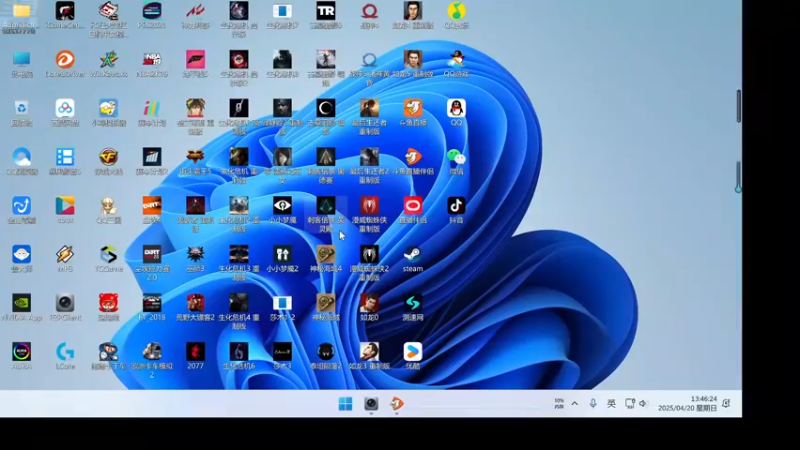
Task: Expand the hidden system tray icons chevron
Action: pyautogui.click(x=574, y=404)
